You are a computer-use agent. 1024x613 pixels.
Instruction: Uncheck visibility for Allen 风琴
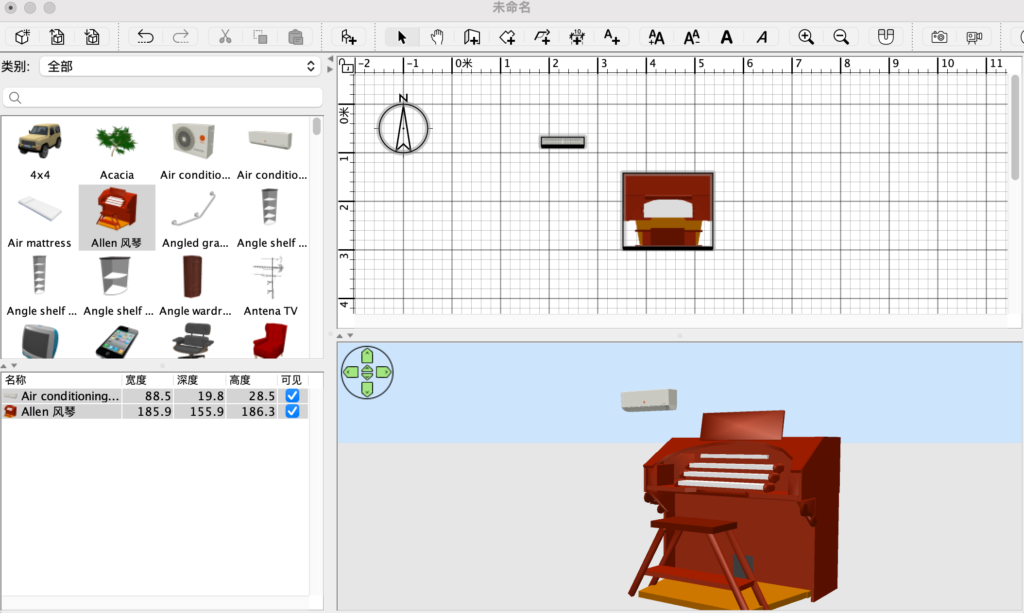(292, 411)
